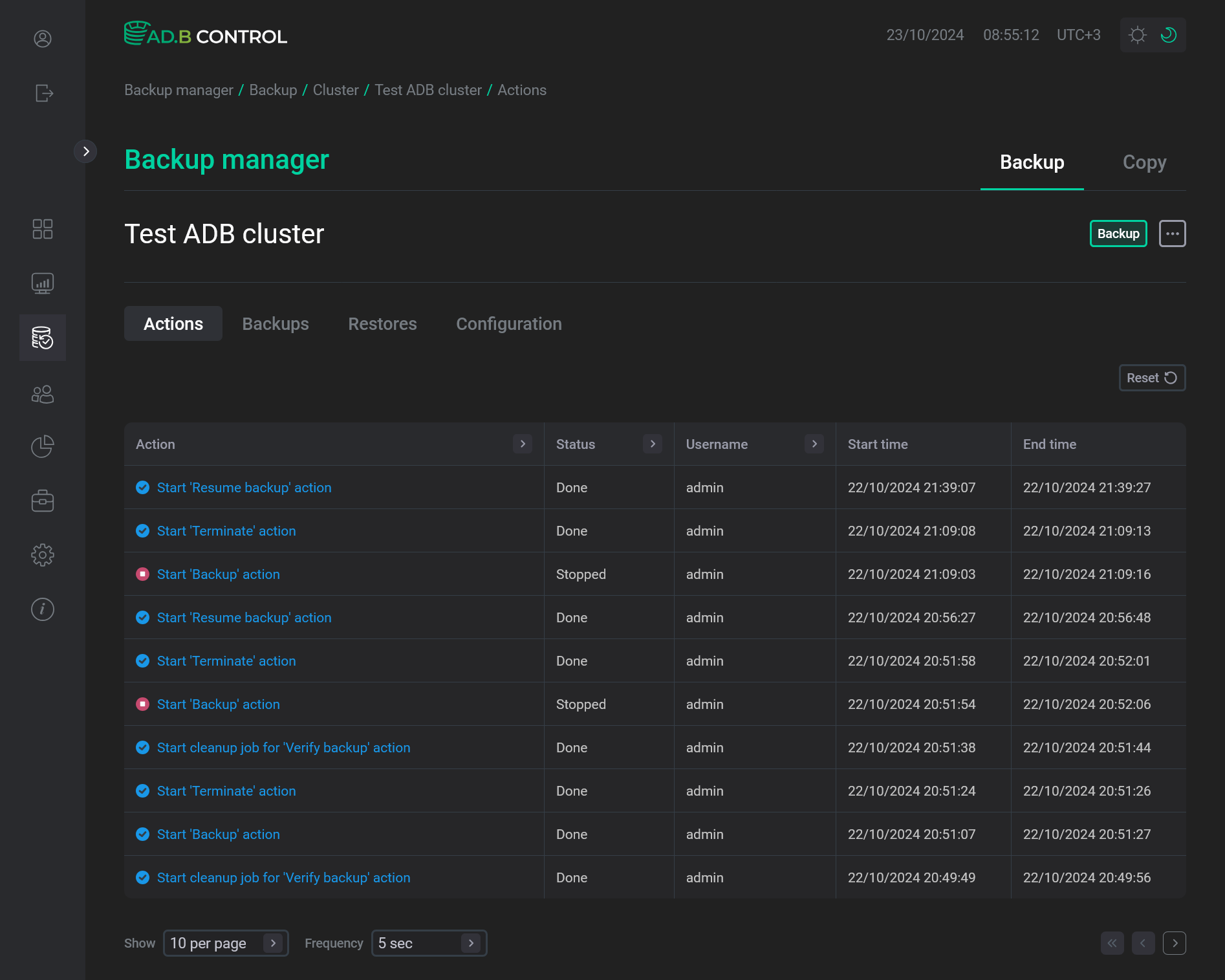Click 'Stopped' status in 21:09:03 row
The width and height of the screenshot is (1225, 980).
(581, 574)
